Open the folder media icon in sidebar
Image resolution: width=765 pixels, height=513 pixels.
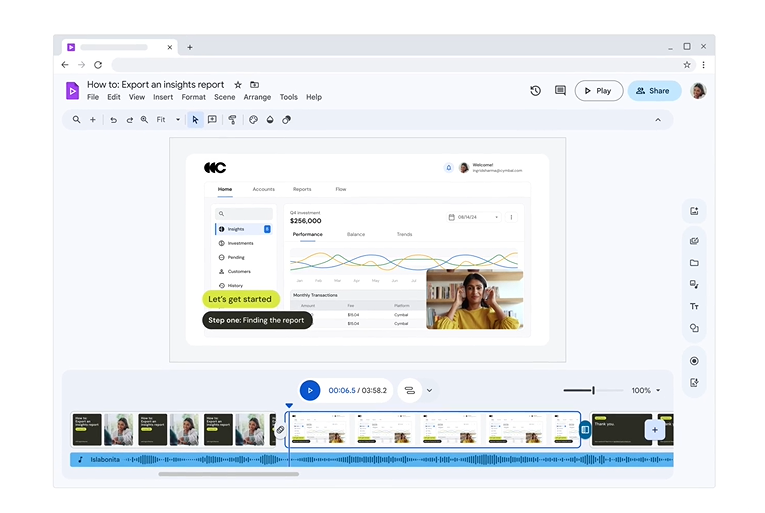(x=694, y=263)
